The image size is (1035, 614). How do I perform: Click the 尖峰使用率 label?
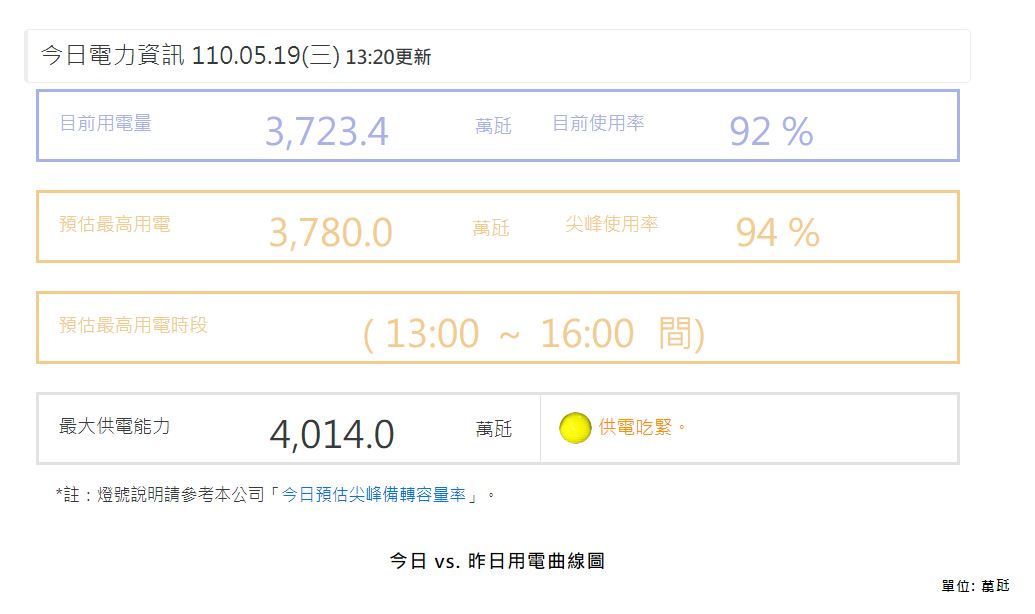click(612, 224)
